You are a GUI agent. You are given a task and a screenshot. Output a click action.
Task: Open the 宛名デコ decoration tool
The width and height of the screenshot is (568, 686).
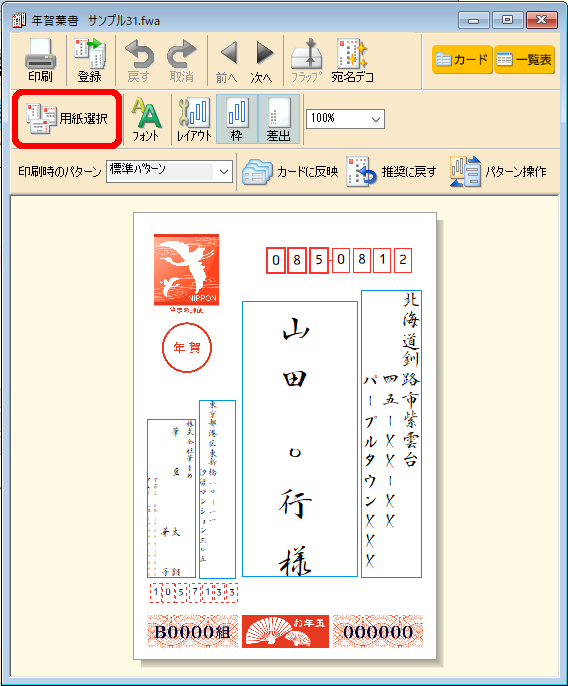click(352, 60)
